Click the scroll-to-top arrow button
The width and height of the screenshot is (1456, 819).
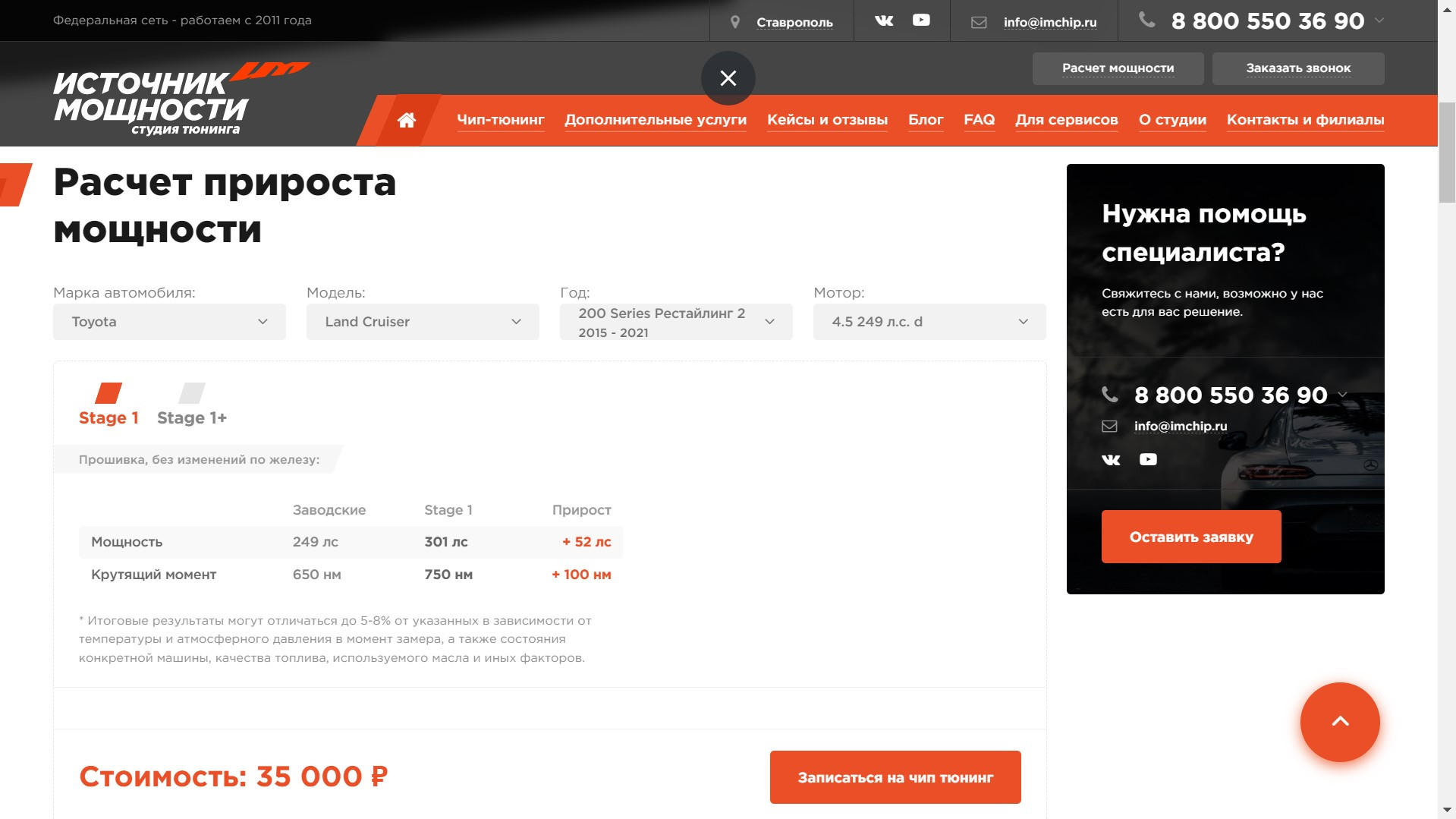click(1340, 722)
